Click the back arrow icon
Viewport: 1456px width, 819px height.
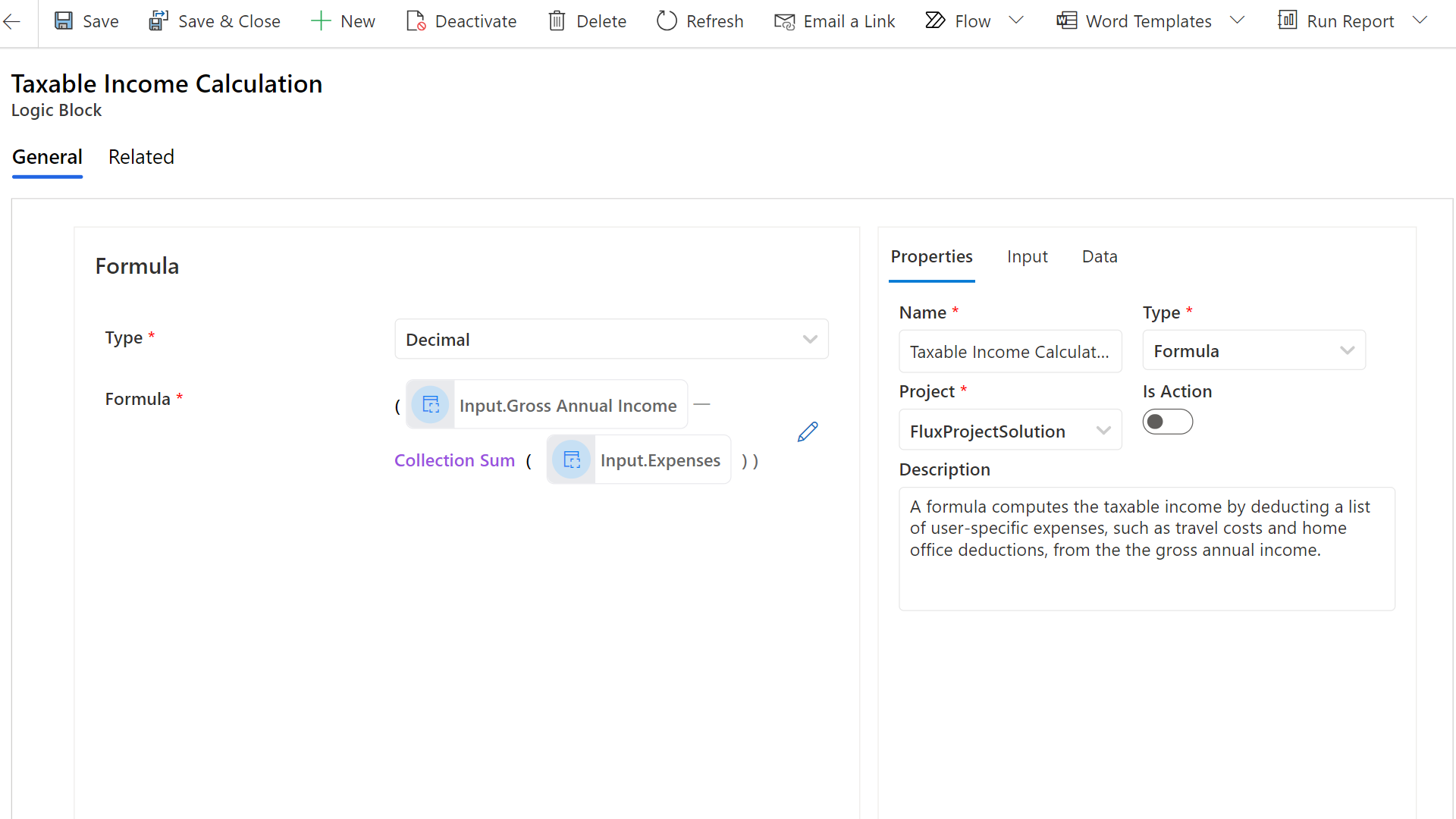(x=12, y=21)
